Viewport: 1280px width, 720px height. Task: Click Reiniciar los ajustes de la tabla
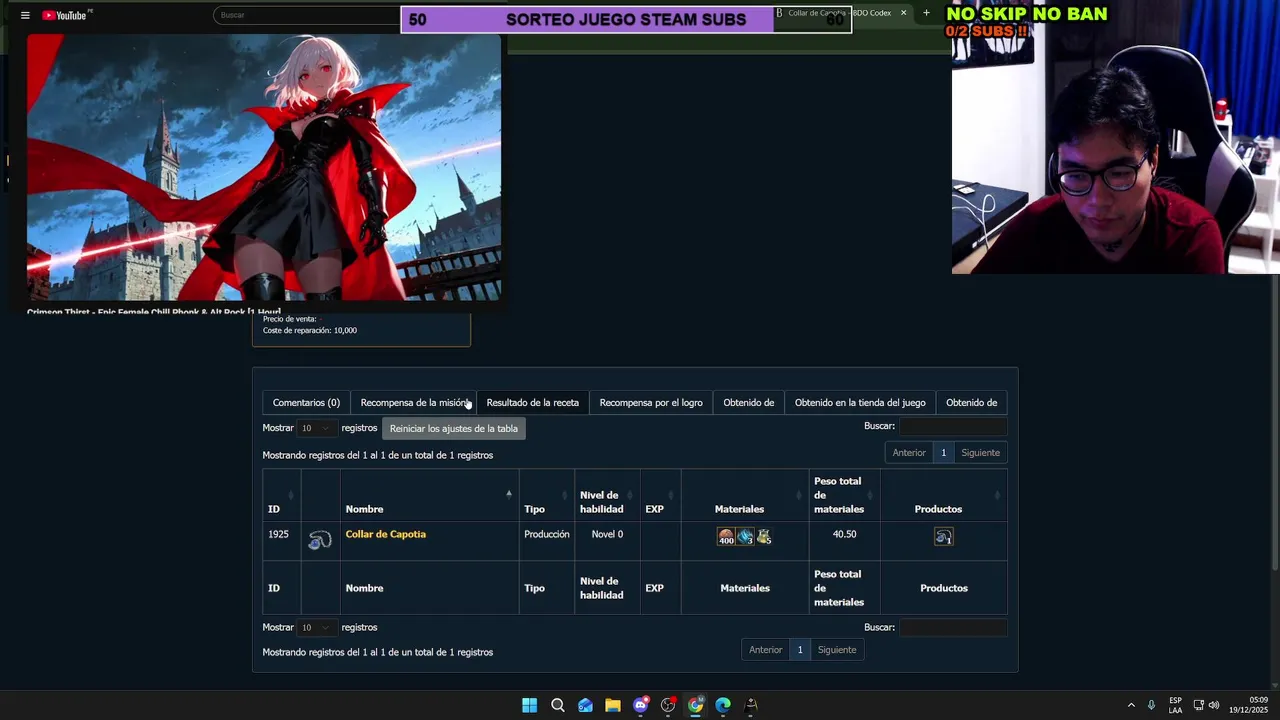pyautogui.click(x=454, y=429)
